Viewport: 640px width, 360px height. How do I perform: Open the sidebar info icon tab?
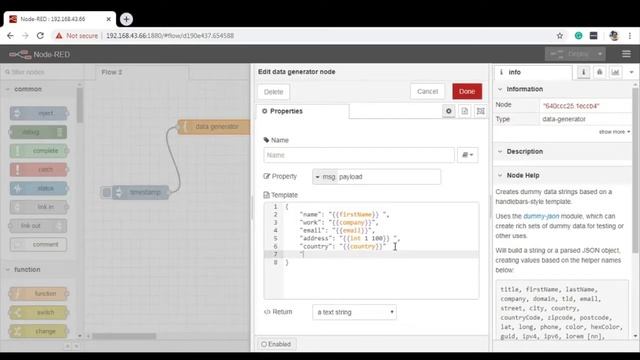[583, 72]
